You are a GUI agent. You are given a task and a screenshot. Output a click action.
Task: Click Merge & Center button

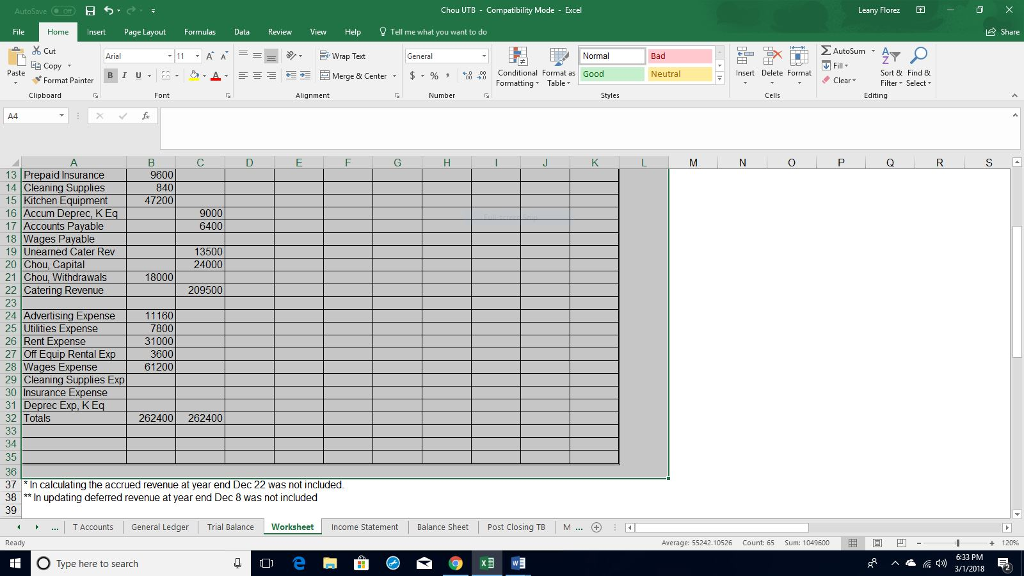click(x=353, y=76)
